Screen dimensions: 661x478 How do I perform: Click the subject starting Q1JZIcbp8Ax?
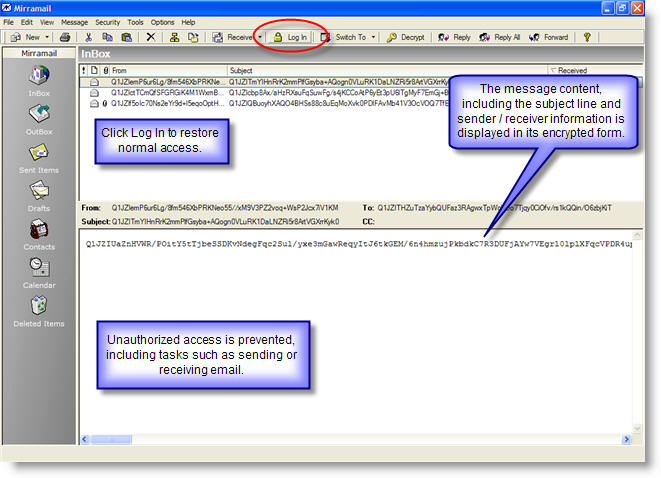(x=339, y=92)
